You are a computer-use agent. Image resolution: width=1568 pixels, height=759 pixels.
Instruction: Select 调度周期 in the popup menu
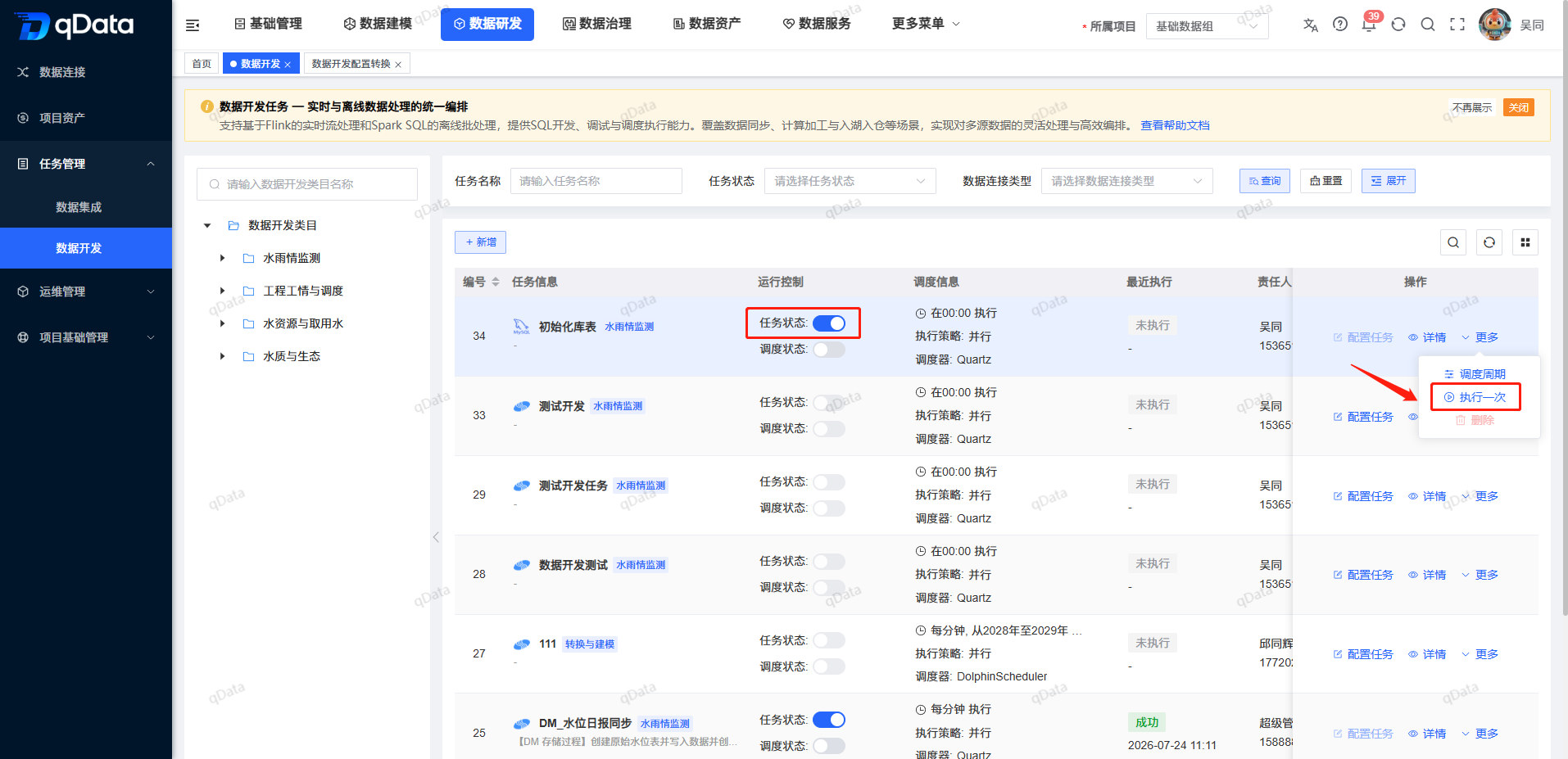(x=1475, y=374)
